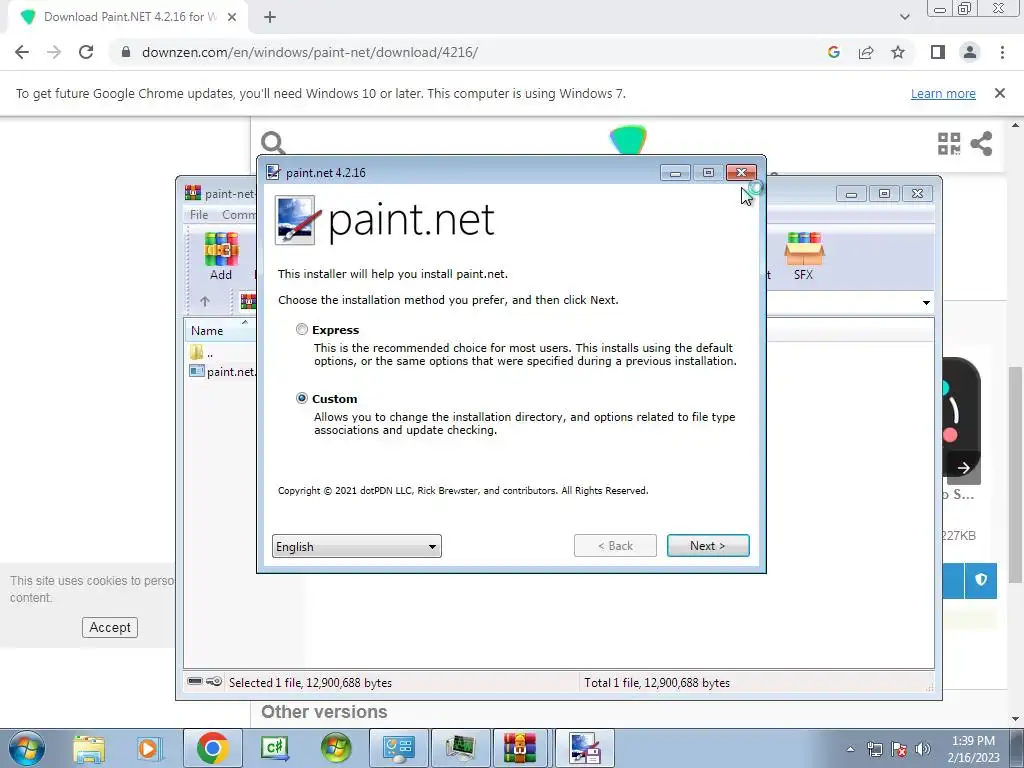The image size is (1024, 768).
Task: Open the File menu in WinRAR
Action: pos(199,214)
